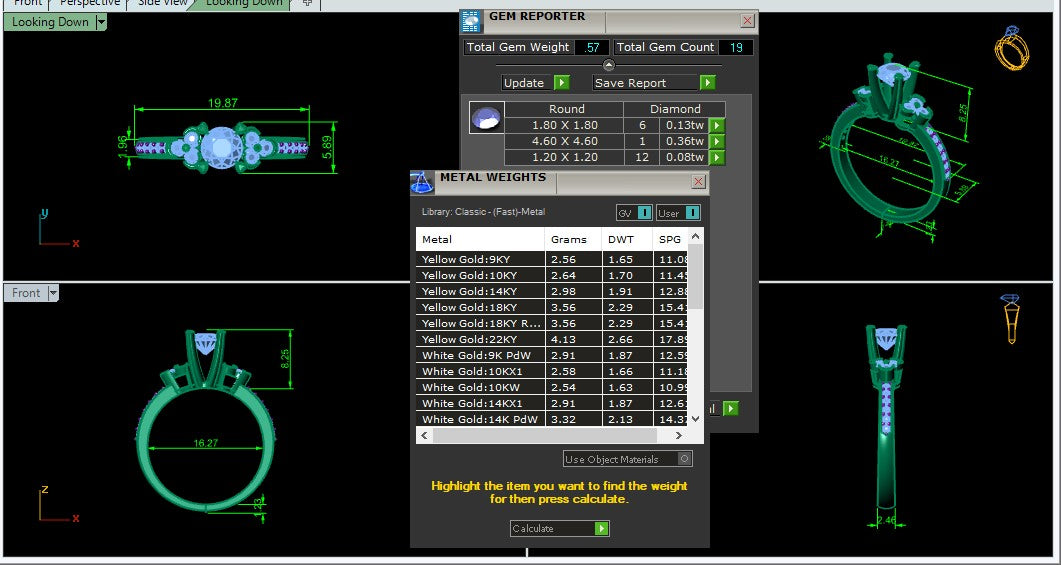The height and width of the screenshot is (565, 1061).
Task: Click the Total Gem Weight value .57
Action: (592, 47)
